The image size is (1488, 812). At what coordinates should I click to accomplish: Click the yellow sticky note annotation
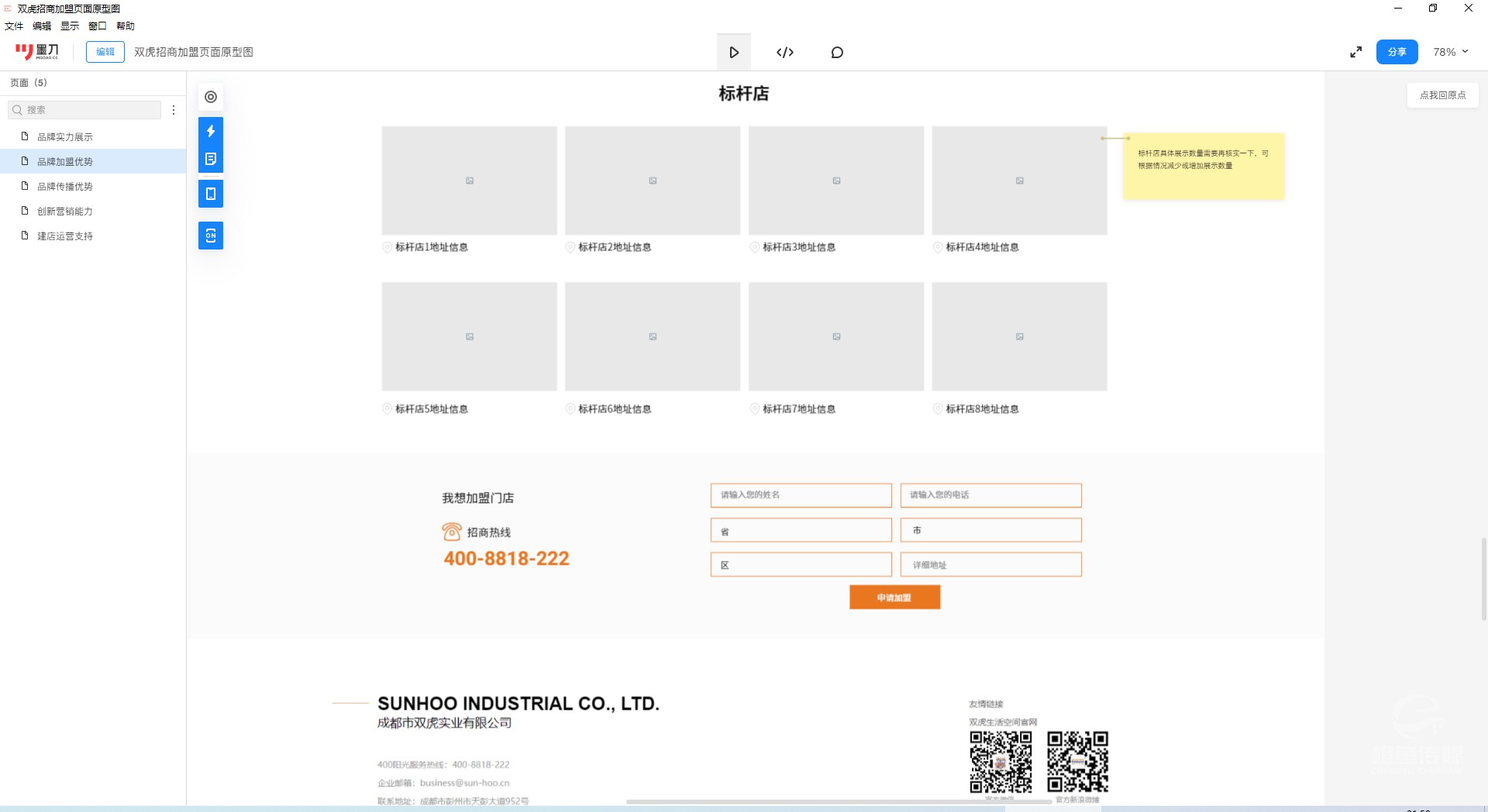pos(1203,166)
